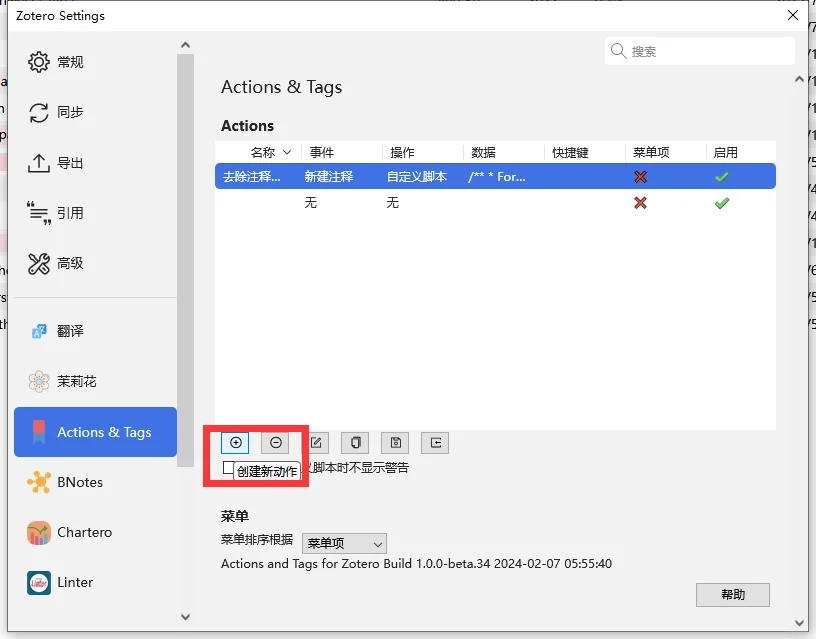
Task: Toggle enabled checkmark in 去除注释 row
Action: pos(722,177)
